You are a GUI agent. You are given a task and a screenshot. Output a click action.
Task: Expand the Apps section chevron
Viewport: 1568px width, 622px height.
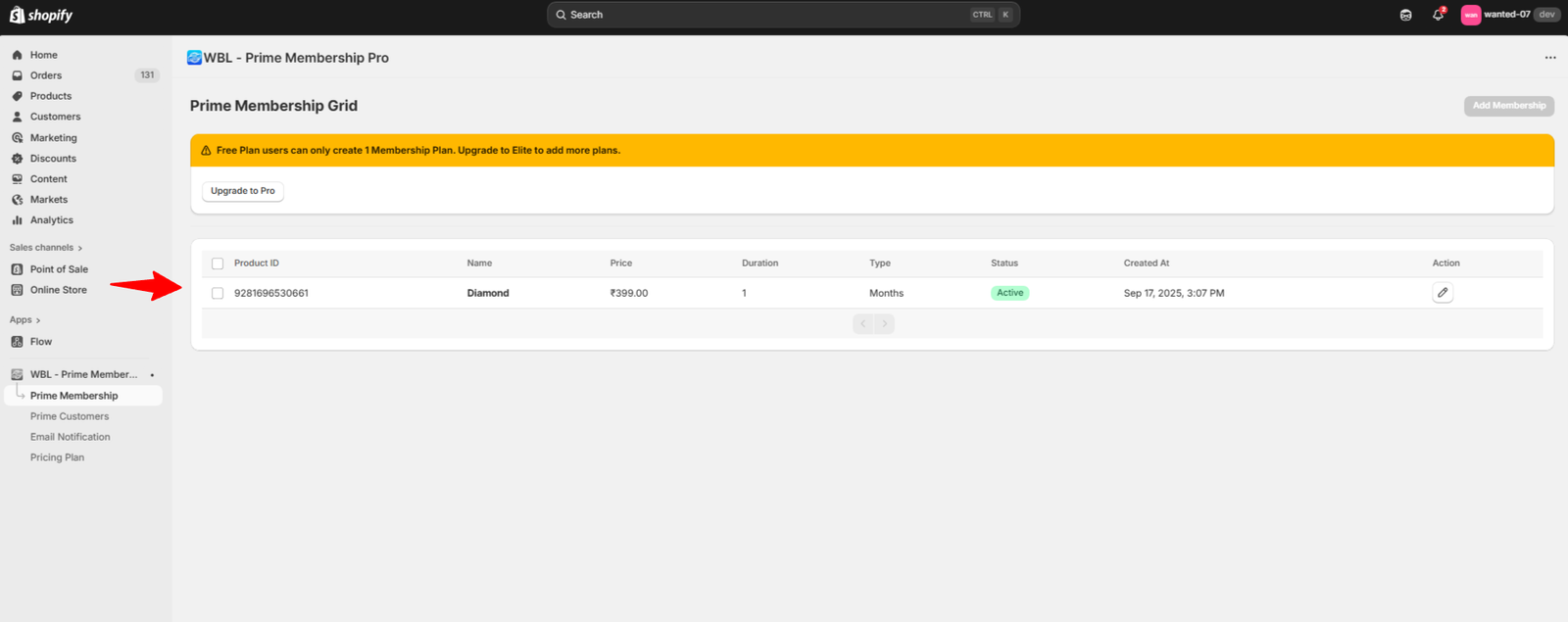click(38, 320)
